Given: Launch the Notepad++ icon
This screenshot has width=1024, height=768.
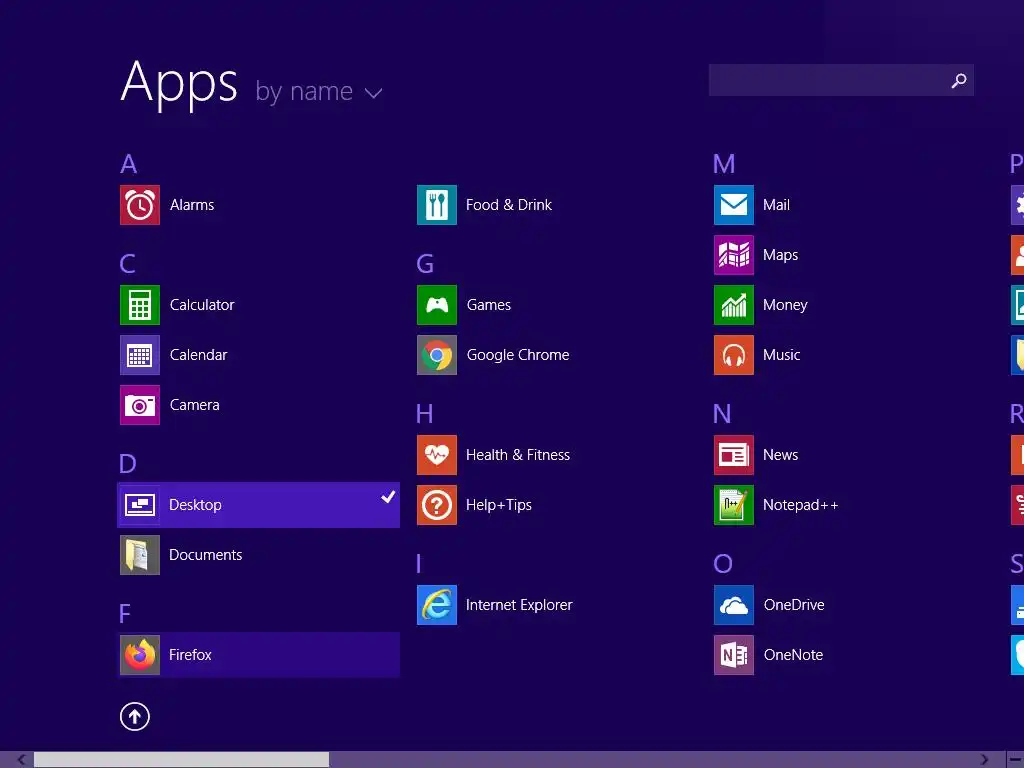Looking at the screenshot, I should tap(734, 505).
